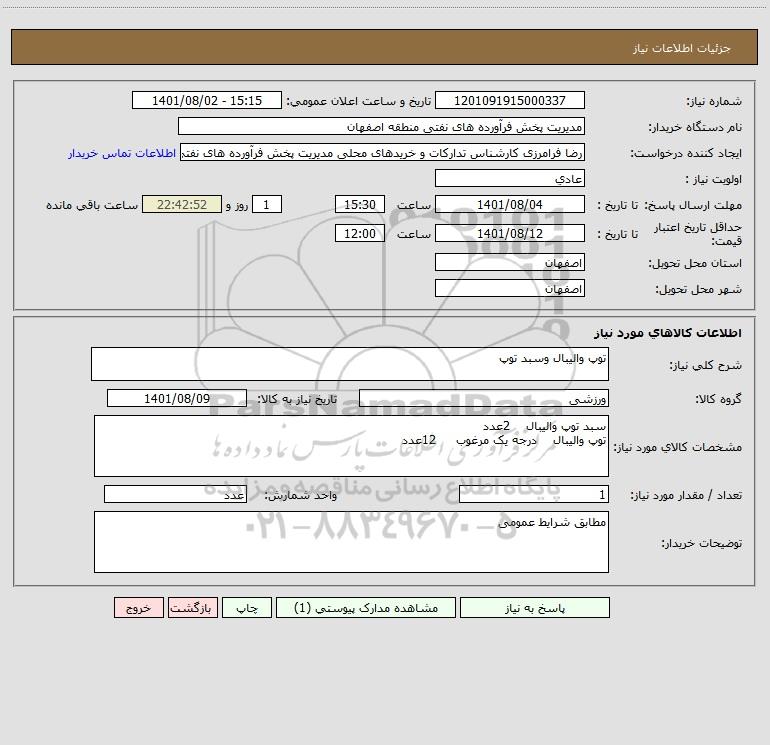Viewport: 770px width, 745px height.
Task: Click the price validity time 12:00
Action: 359,233
